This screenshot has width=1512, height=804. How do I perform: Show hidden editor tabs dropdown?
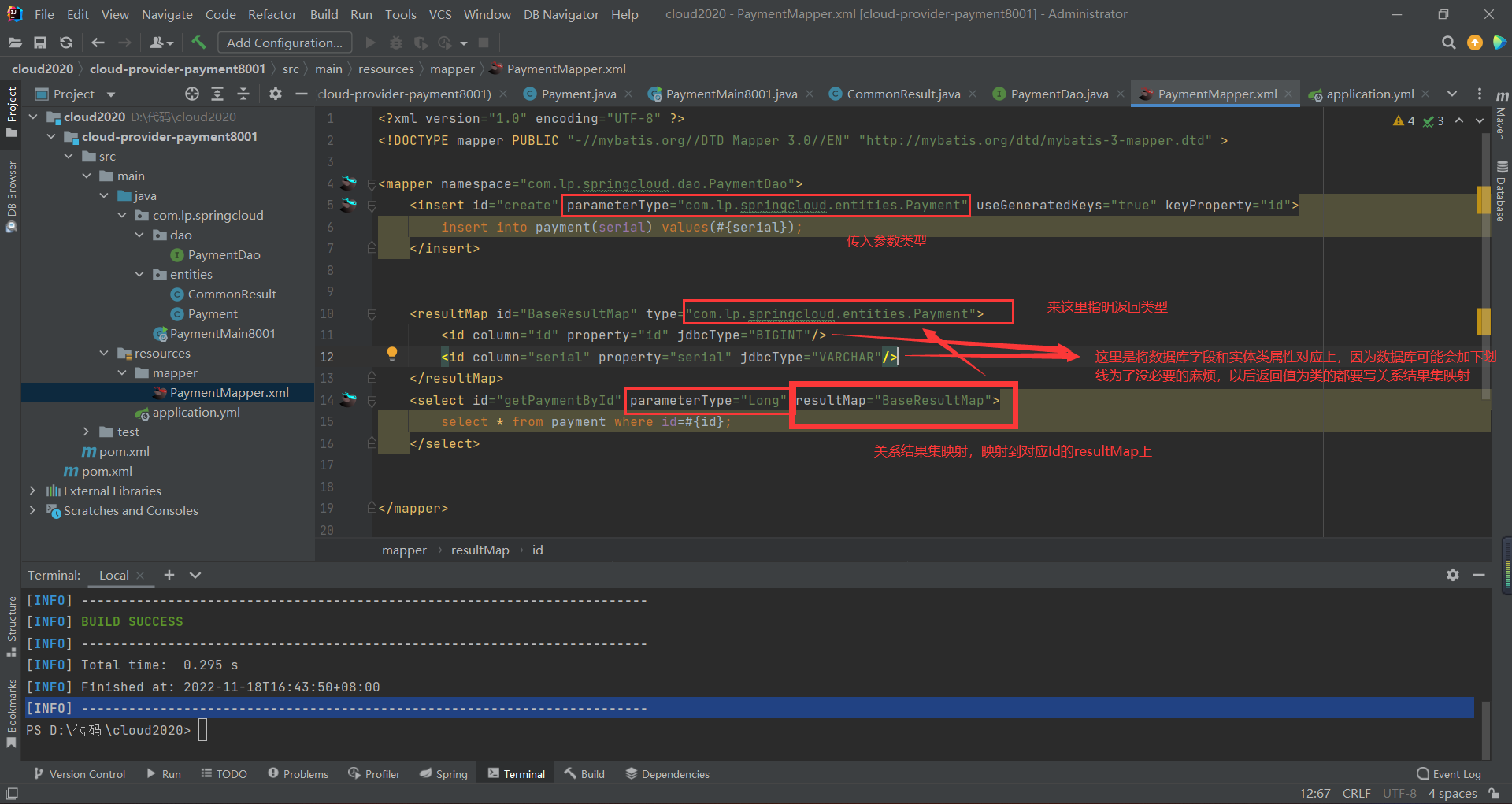pyautogui.click(x=1452, y=94)
